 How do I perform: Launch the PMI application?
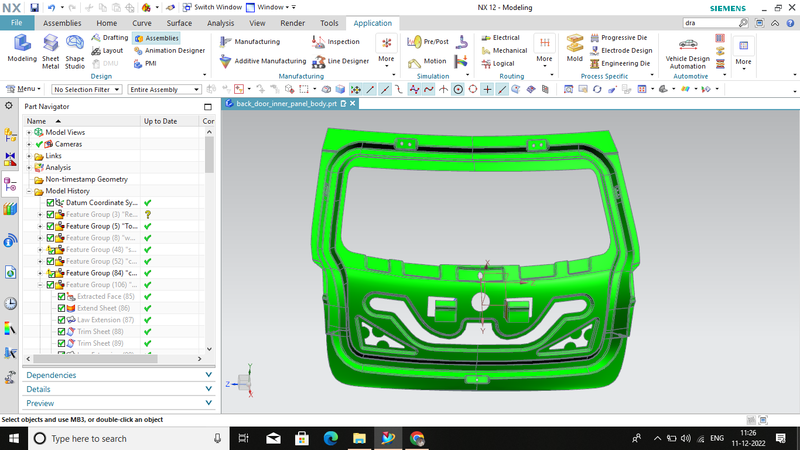click(145, 64)
